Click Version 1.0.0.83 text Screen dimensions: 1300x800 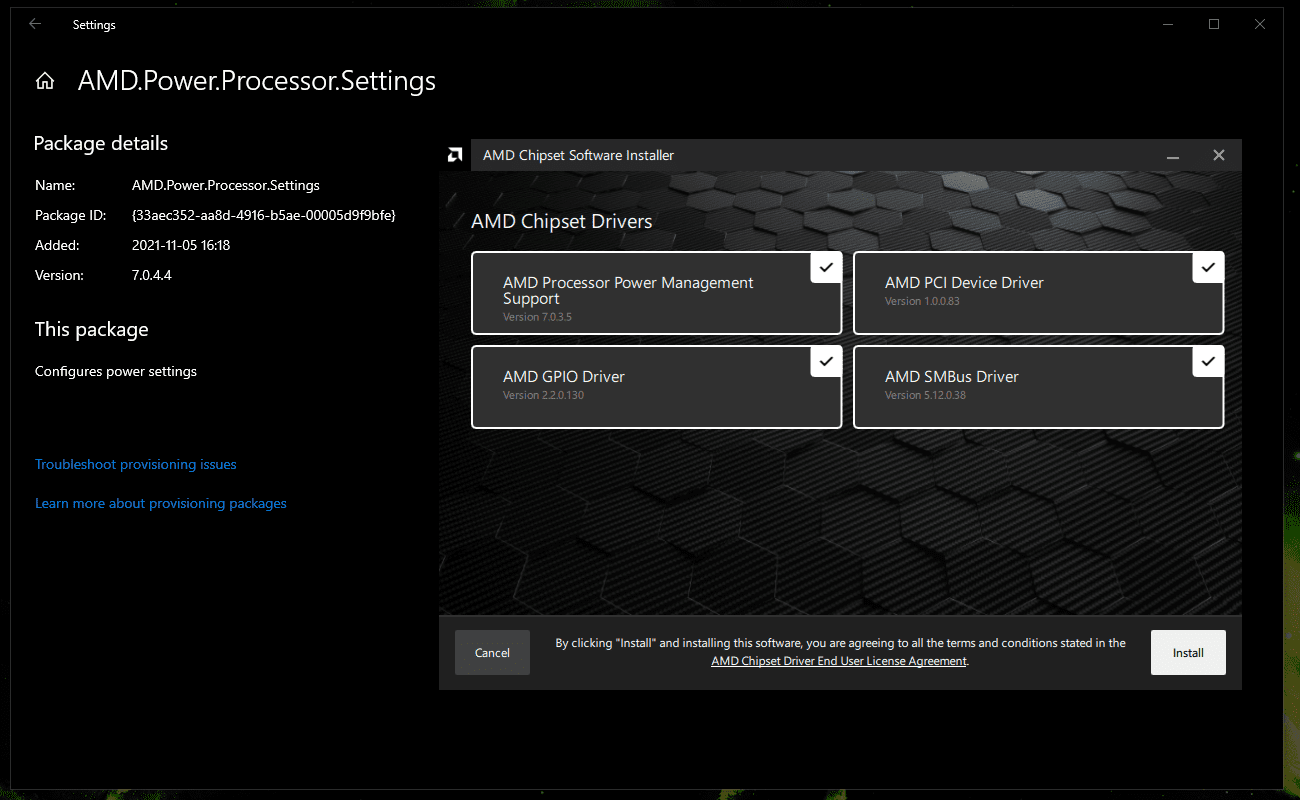pos(922,301)
